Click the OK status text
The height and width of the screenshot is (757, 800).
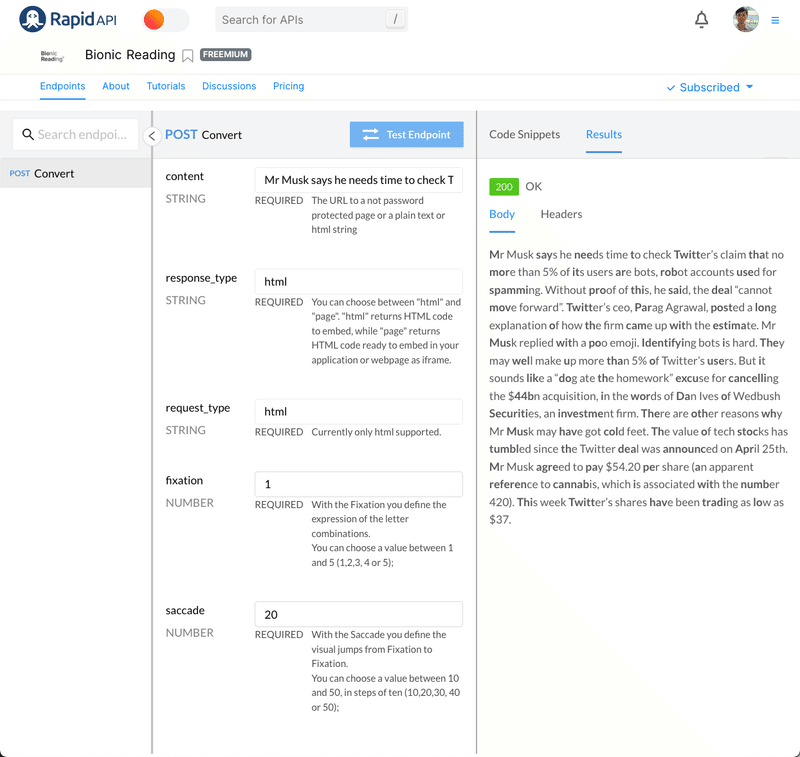[533, 187]
